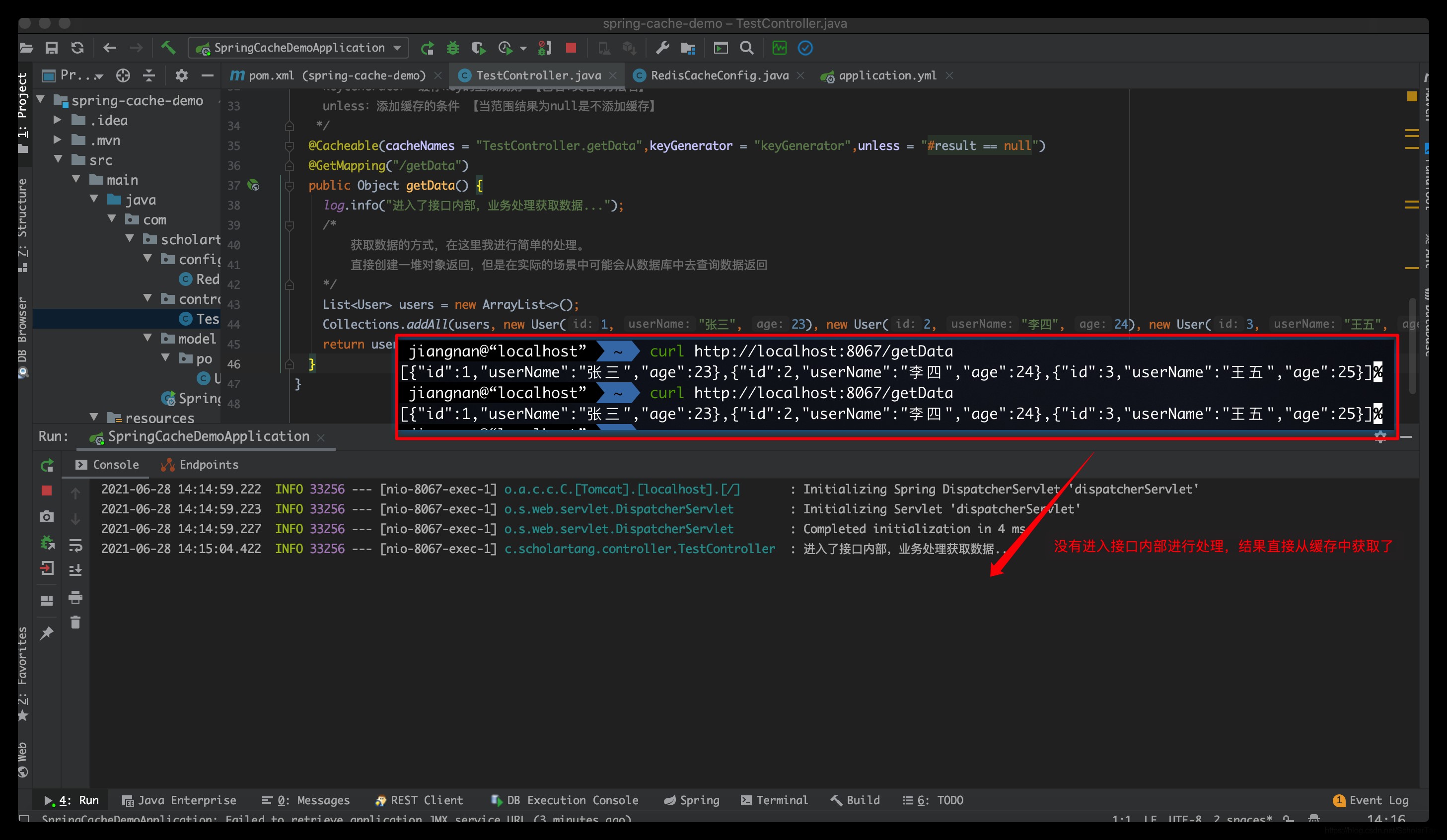Select the RedisCacheConfig class in tree
This screenshot has height=840, width=1447.
(x=199, y=279)
